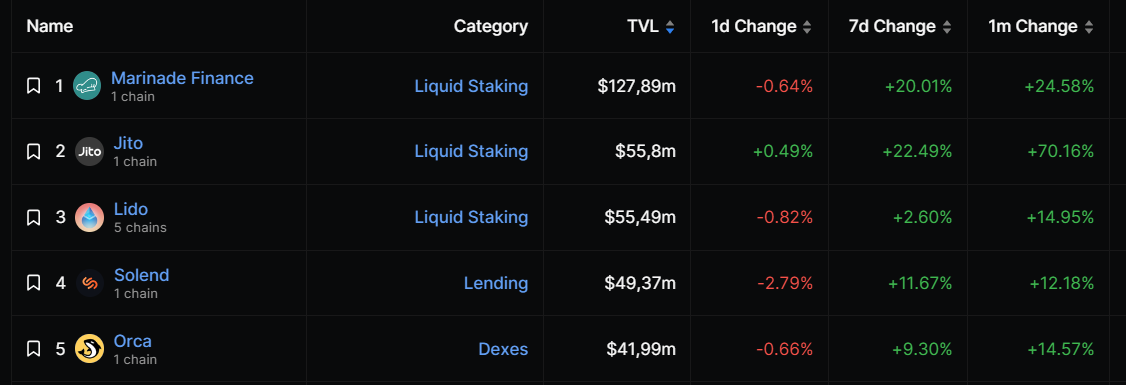Open the Lending category link
1126x385 pixels.
[496, 283]
